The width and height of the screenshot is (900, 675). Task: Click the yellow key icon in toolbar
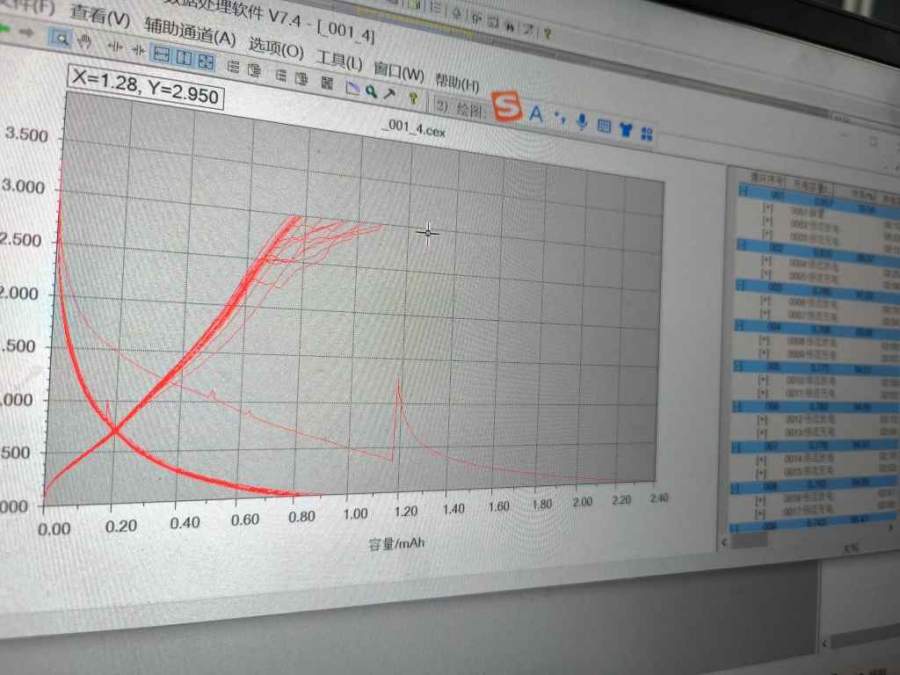click(412, 98)
